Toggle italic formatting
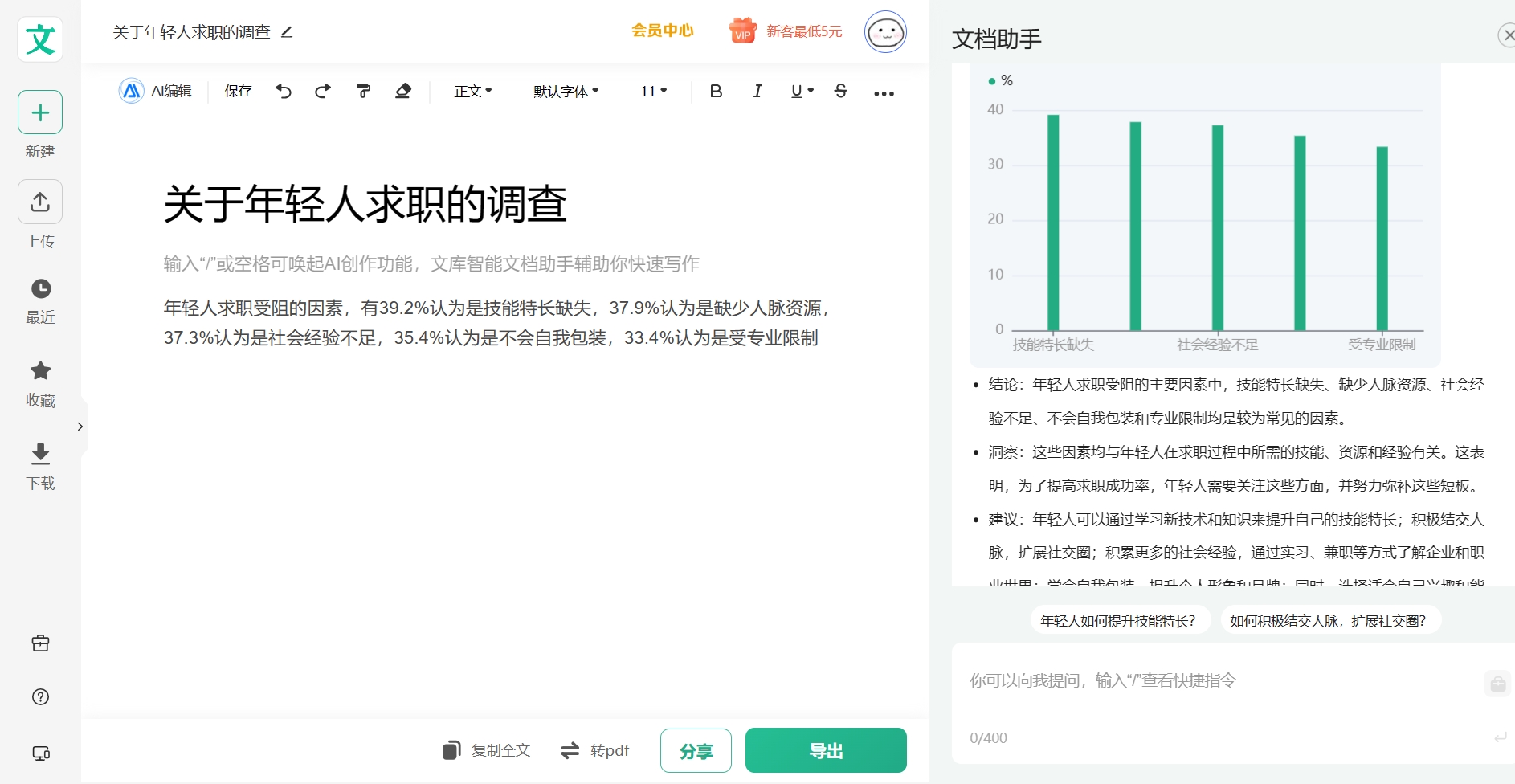The height and width of the screenshot is (784, 1515). point(757,92)
